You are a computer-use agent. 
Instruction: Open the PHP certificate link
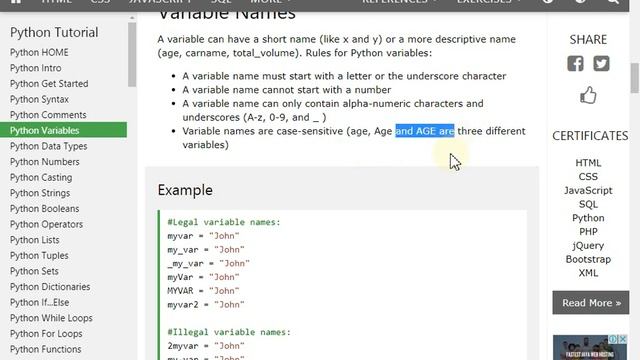(588, 232)
